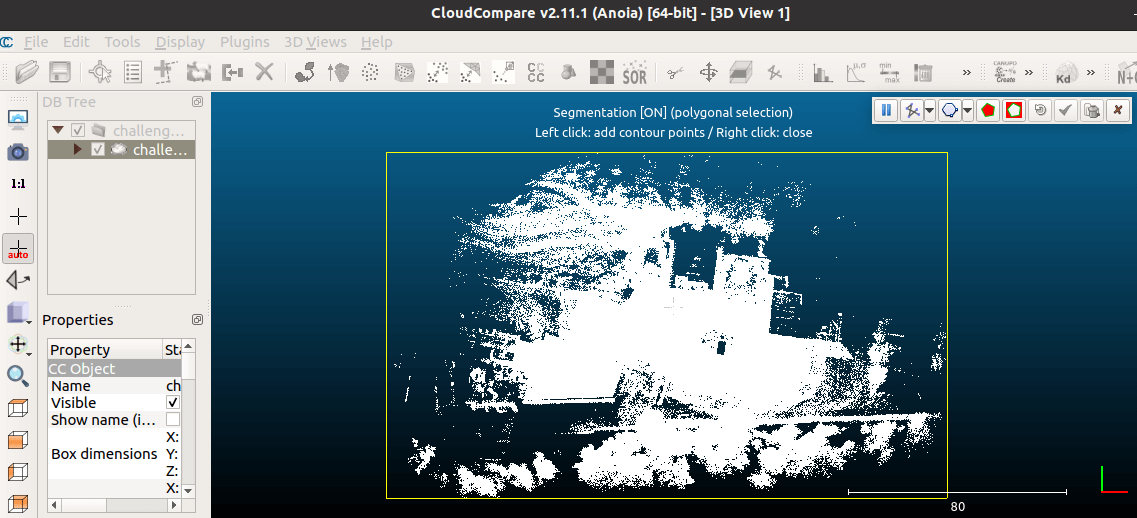The height and width of the screenshot is (518, 1137).
Task: Click the magnifier zoom icon in sidebar
Action: pos(17,375)
